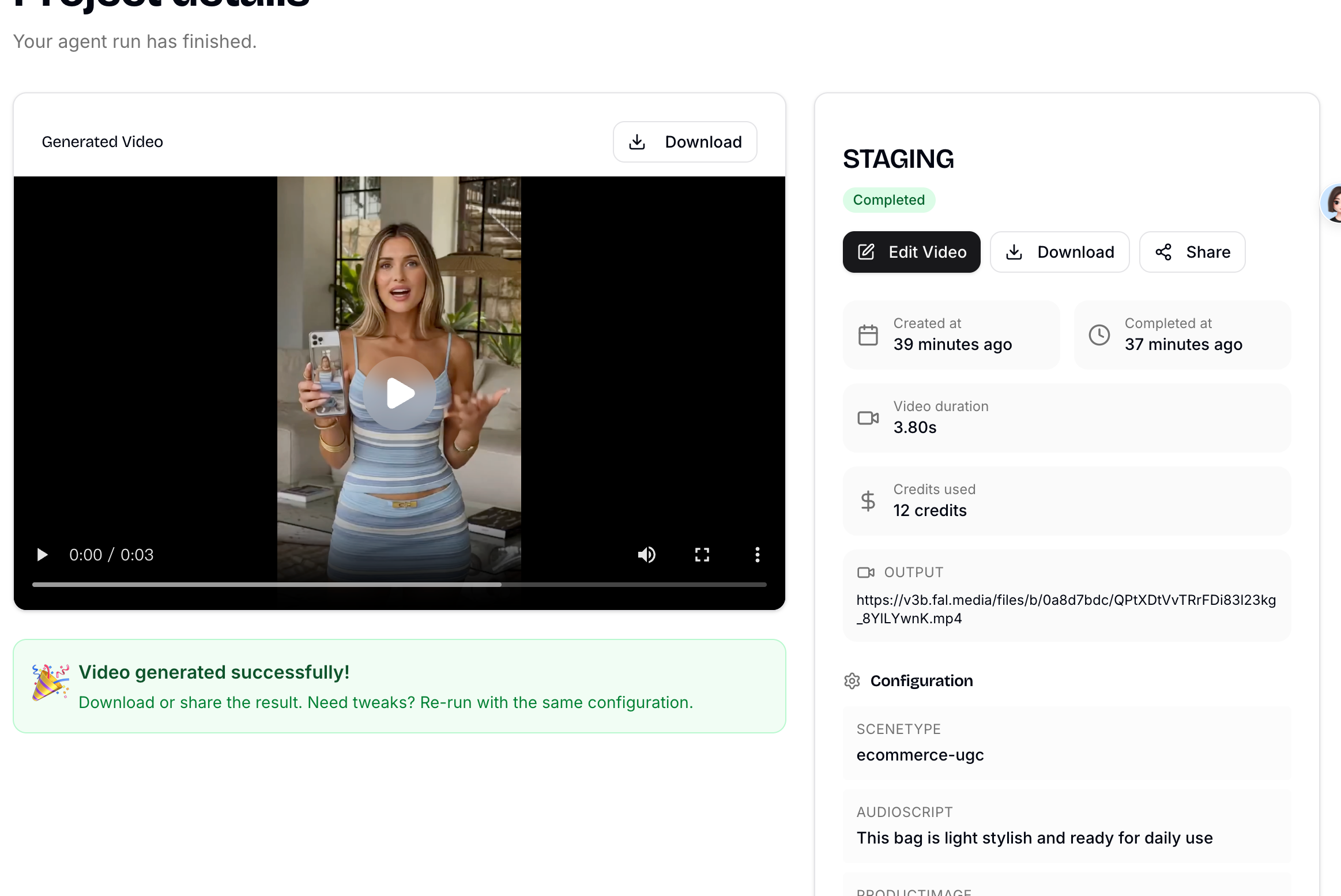This screenshot has height=896, width=1341.
Task: Click the calendar icon beside Created at
Action: click(x=868, y=335)
